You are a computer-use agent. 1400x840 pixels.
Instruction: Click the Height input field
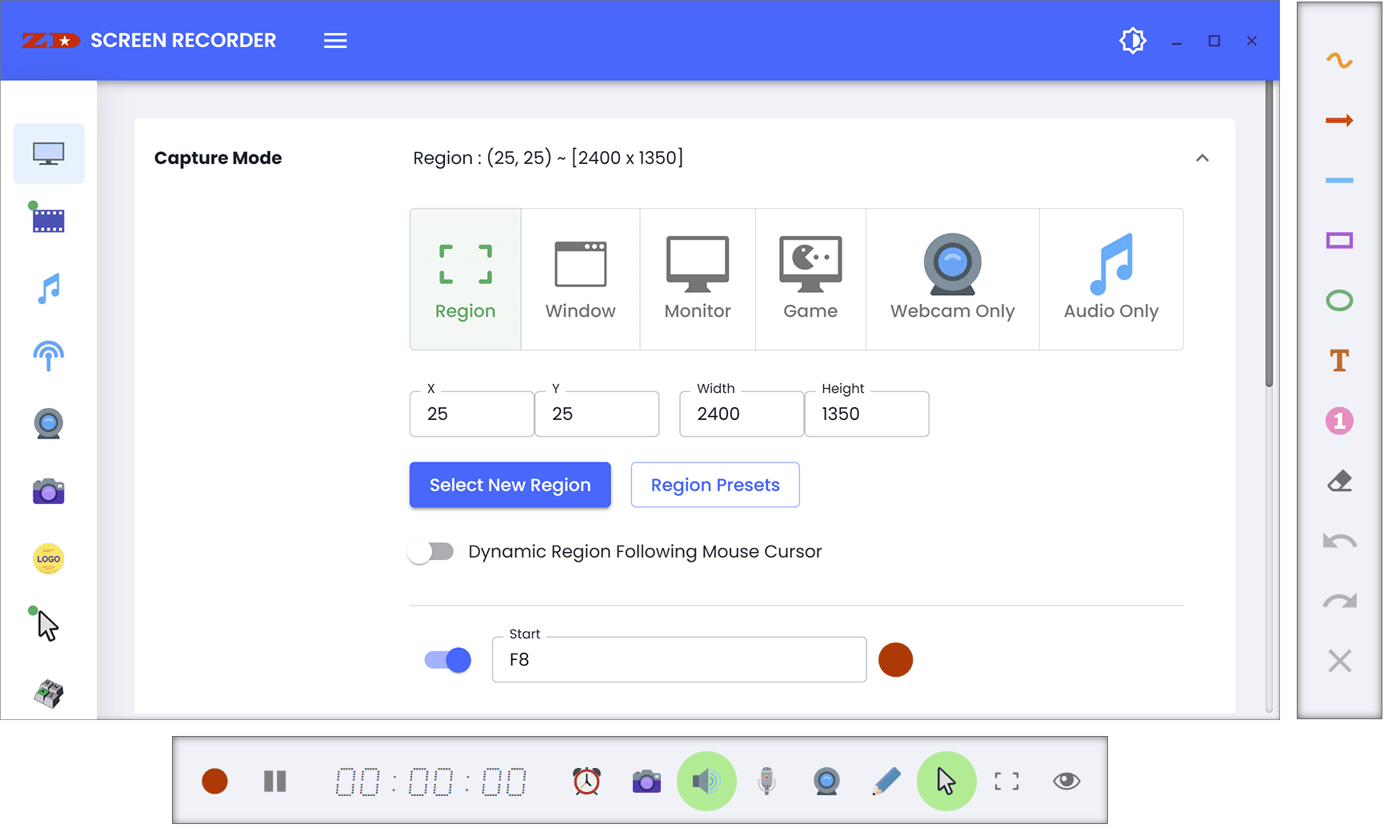867,414
